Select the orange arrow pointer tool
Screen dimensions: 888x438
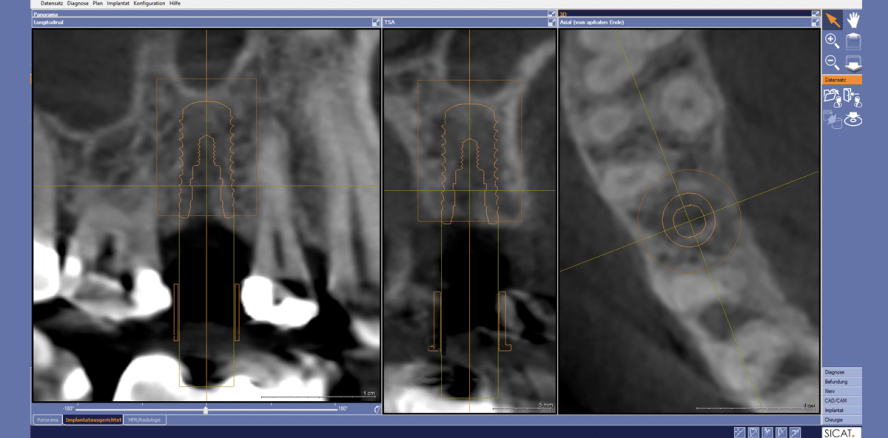(x=832, y=20)
